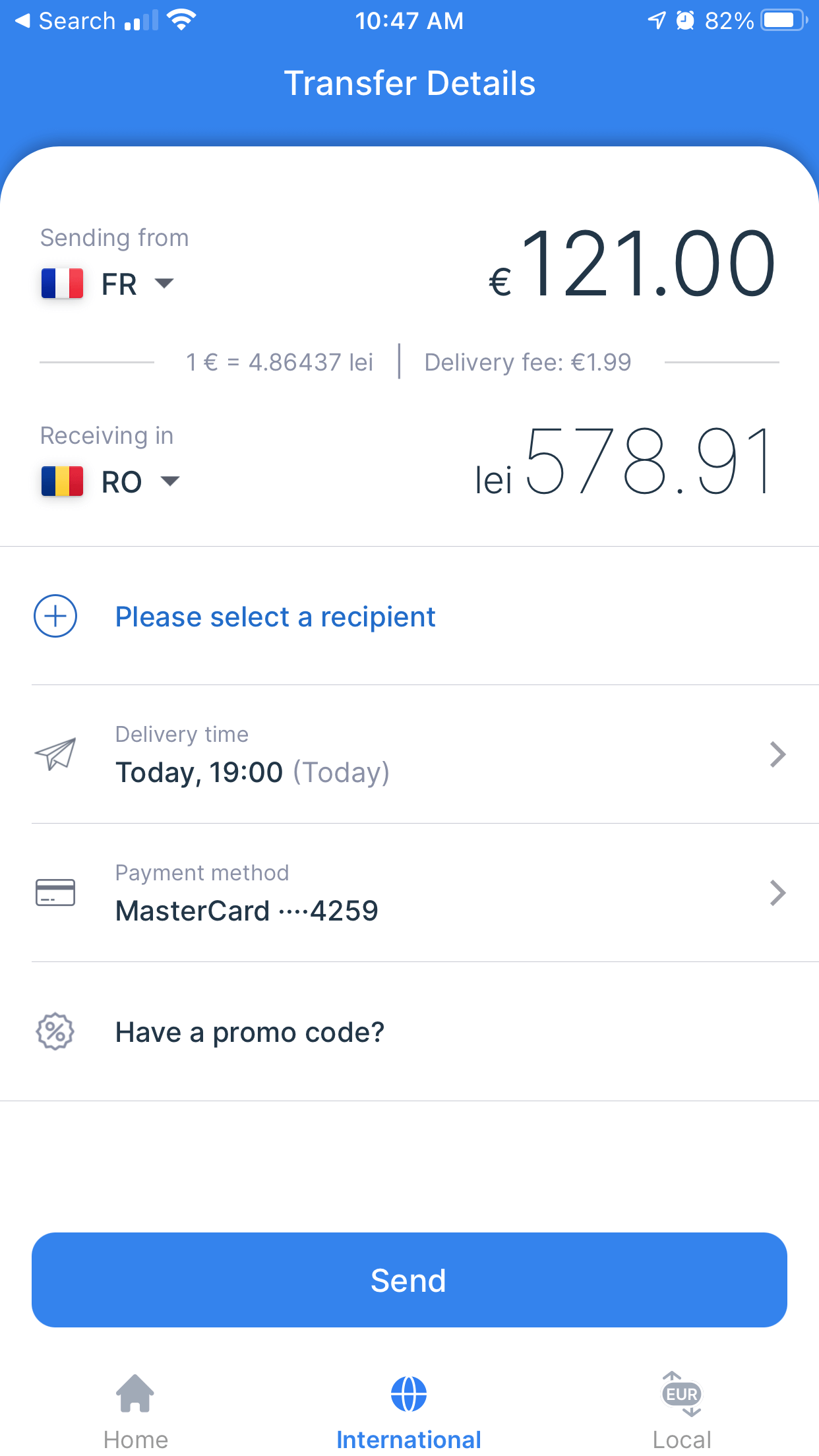Expand the FR sending country dropdown arrow
Image resolution: width=819 pixels, height=1456 pixels.
click(164, 284)
